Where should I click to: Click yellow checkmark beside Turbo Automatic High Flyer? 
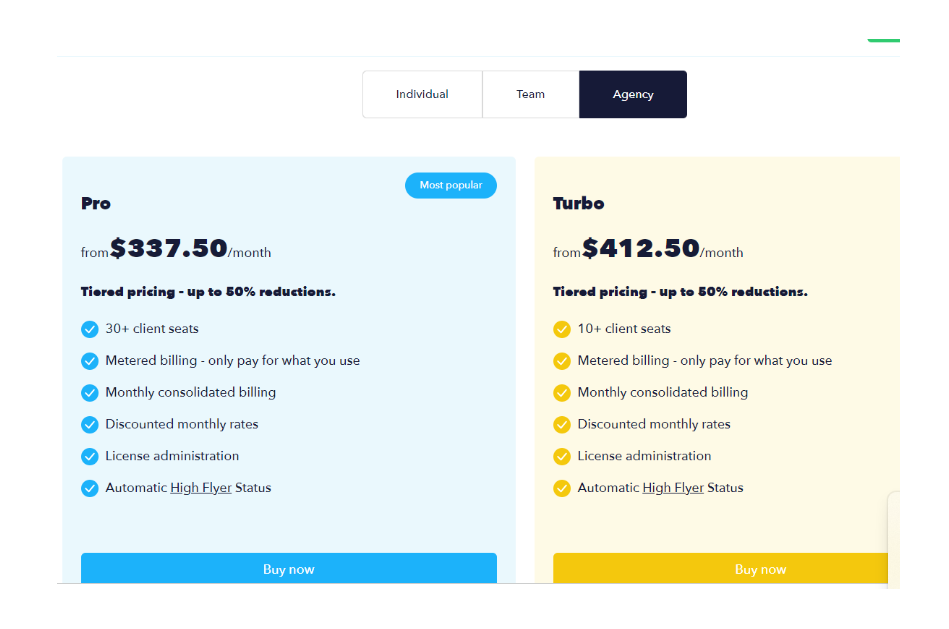click(562, 488)
